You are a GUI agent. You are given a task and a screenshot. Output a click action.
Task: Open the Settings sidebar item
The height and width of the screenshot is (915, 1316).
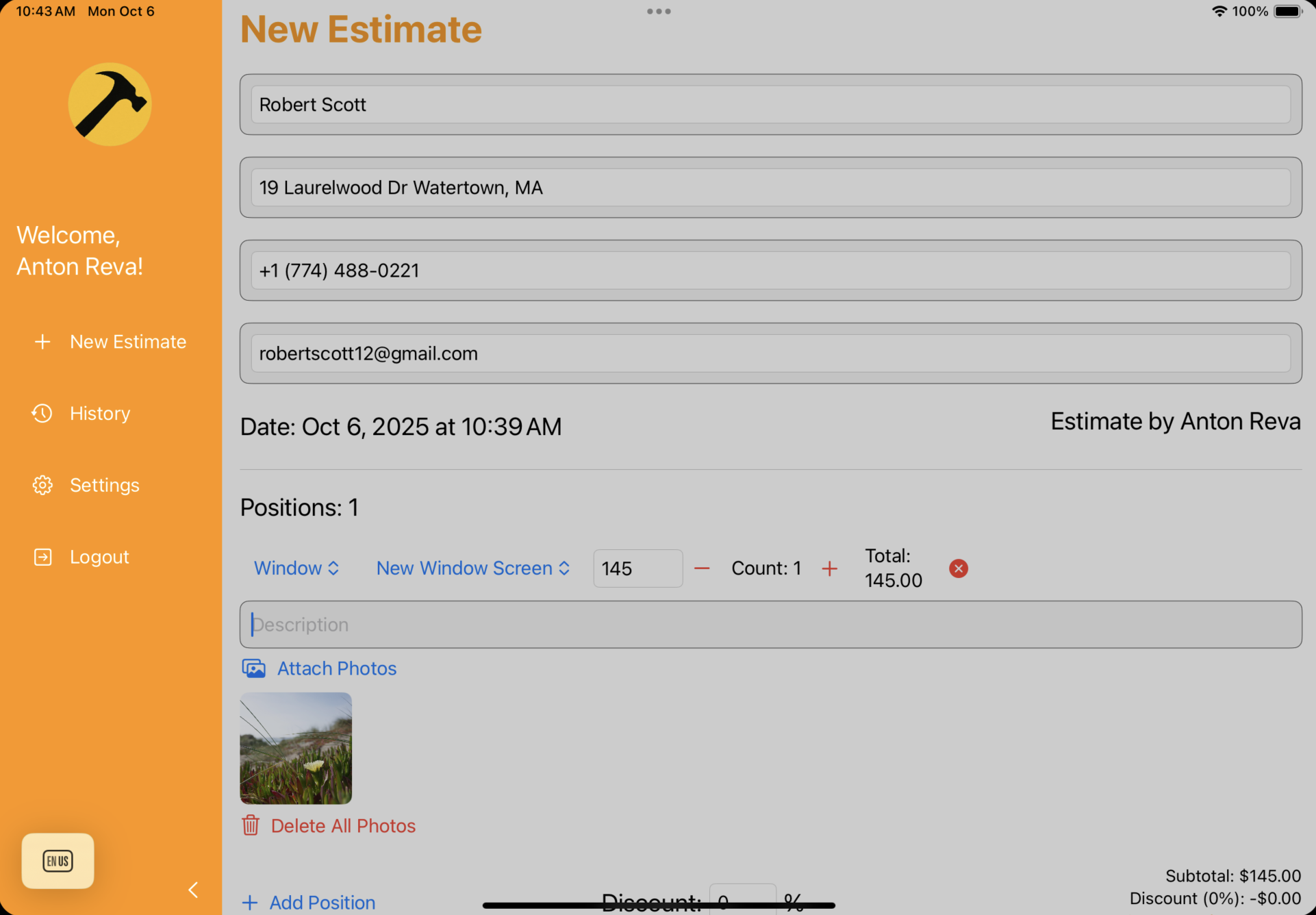104,485
